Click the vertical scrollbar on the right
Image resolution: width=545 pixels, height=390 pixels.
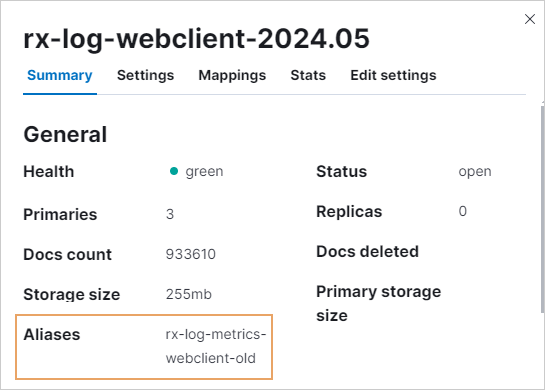click(x=543, y=209)
